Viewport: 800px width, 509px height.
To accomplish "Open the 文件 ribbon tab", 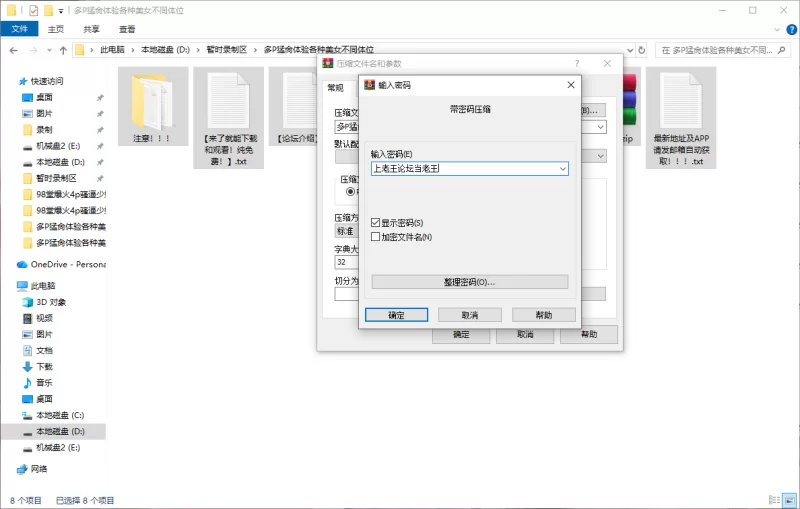I will point(19,29).
